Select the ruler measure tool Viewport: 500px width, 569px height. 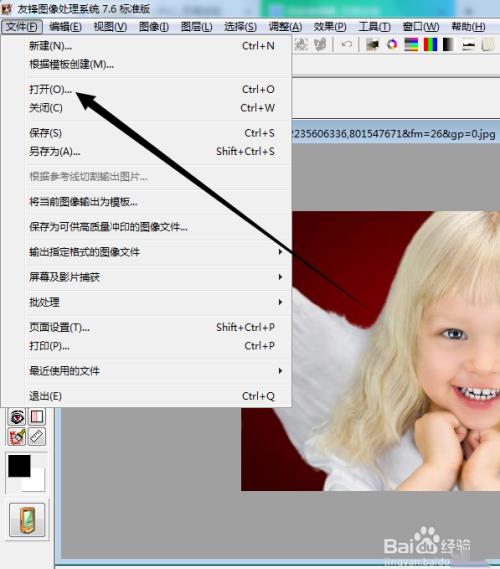37,437
